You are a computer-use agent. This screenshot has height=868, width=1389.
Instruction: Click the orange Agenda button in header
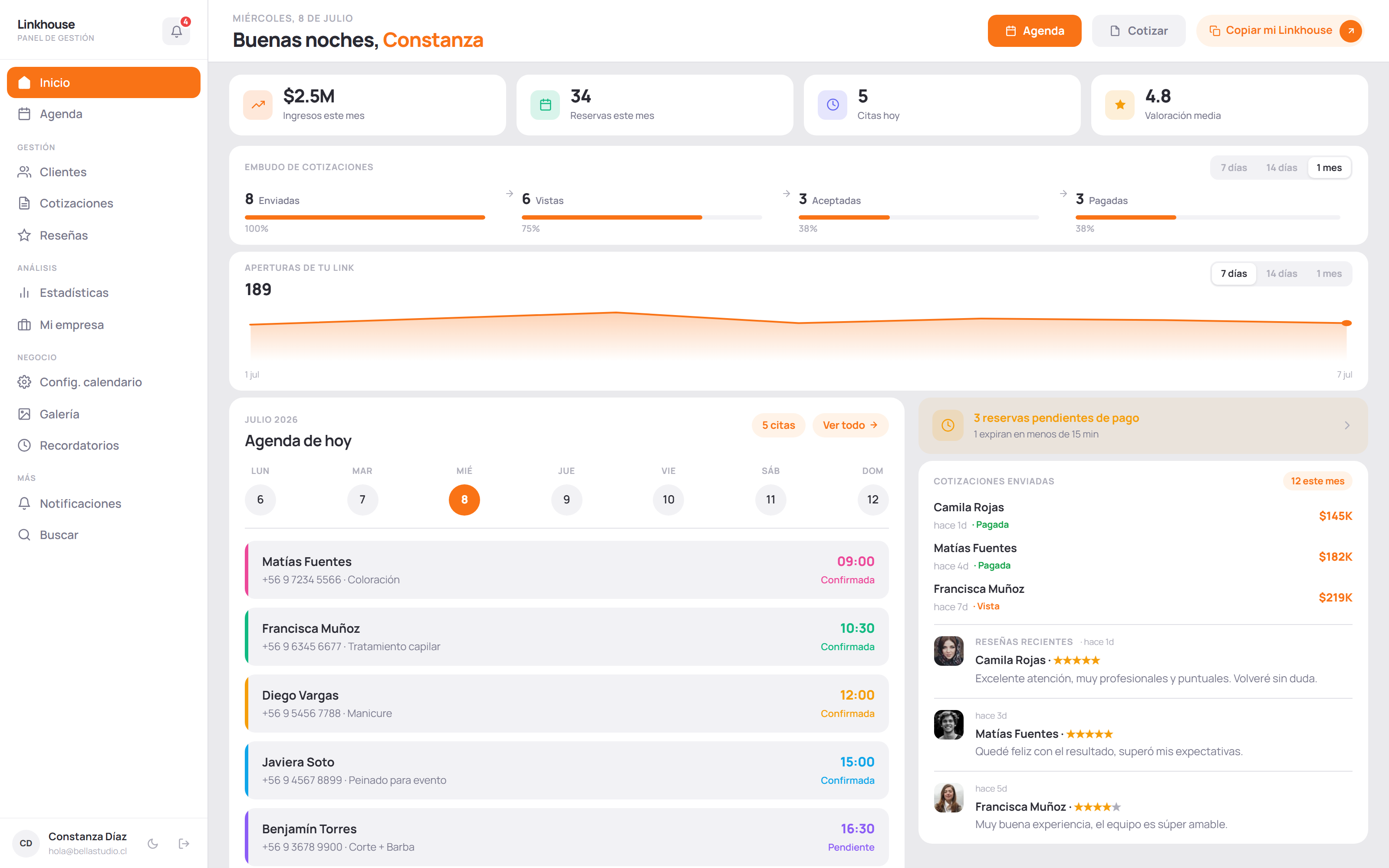coord(1034,31)
